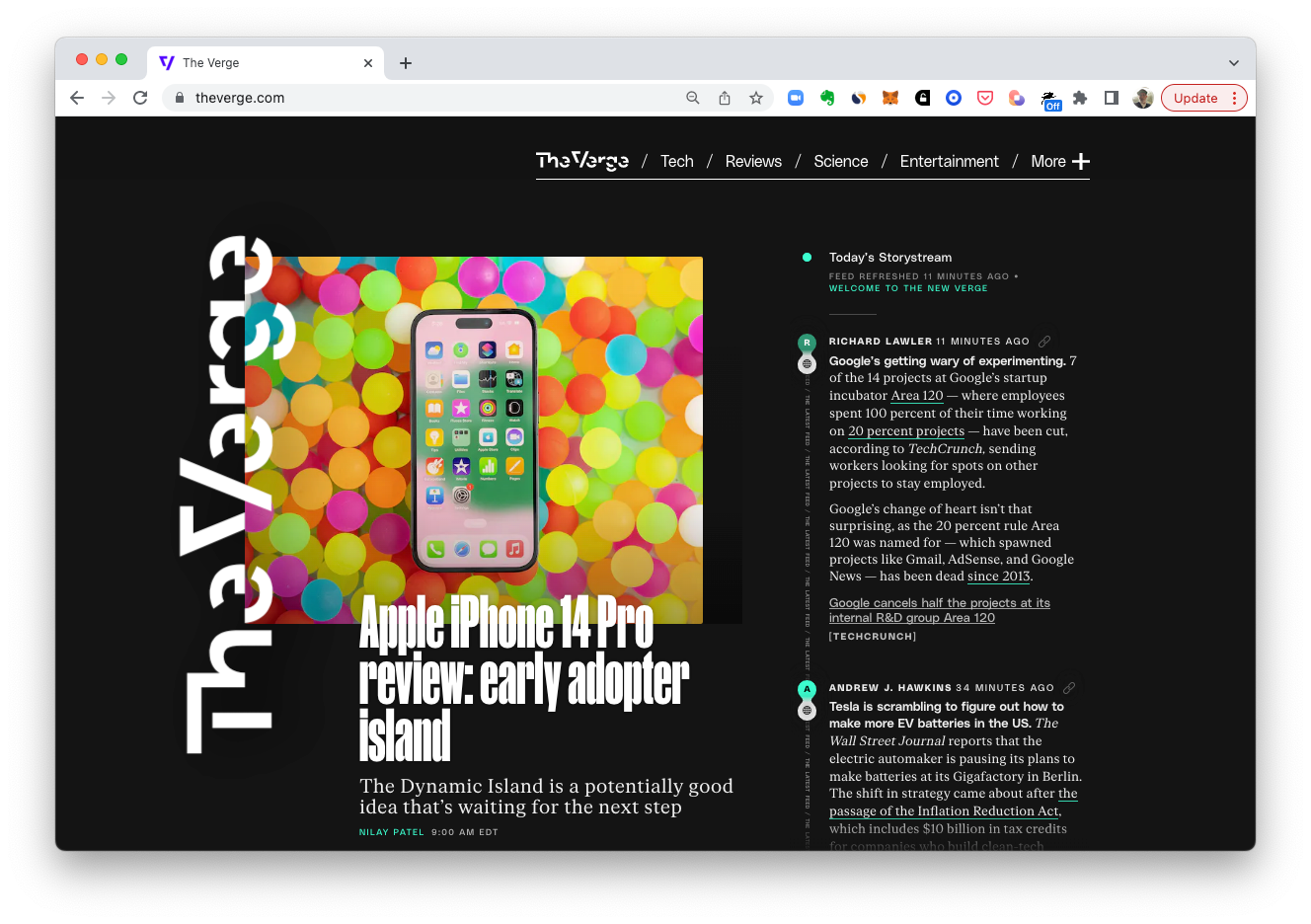The height and width of the screenshot is (924, 1311).
Task: Open the Evernote elephant extension
Action: point(827,98)
